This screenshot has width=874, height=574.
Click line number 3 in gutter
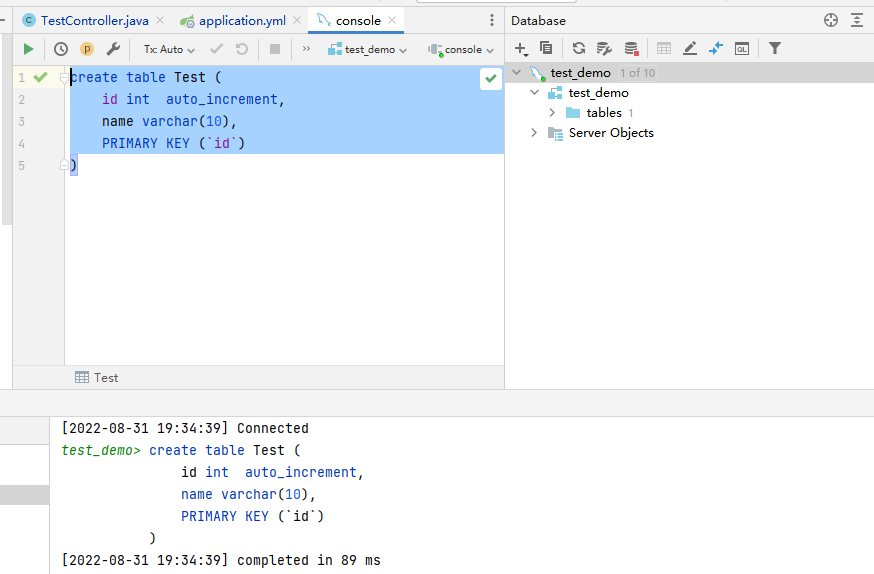(x=21, y=121)
